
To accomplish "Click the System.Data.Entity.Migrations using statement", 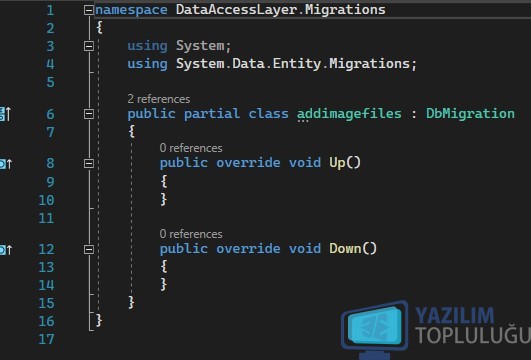I will coord(272,64).
